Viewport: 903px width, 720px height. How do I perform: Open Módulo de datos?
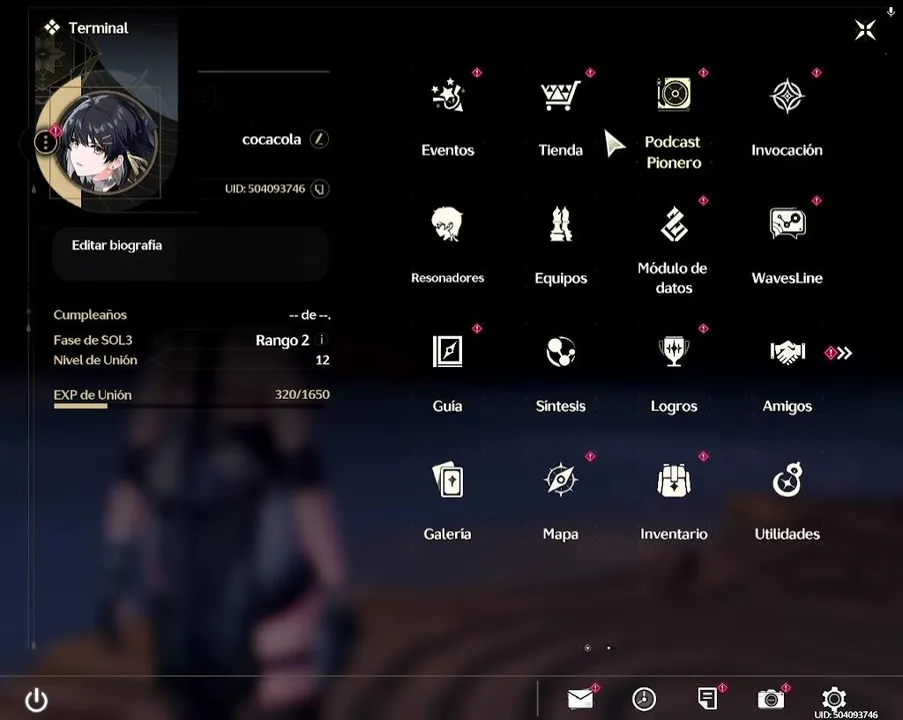tap(674, 225)
